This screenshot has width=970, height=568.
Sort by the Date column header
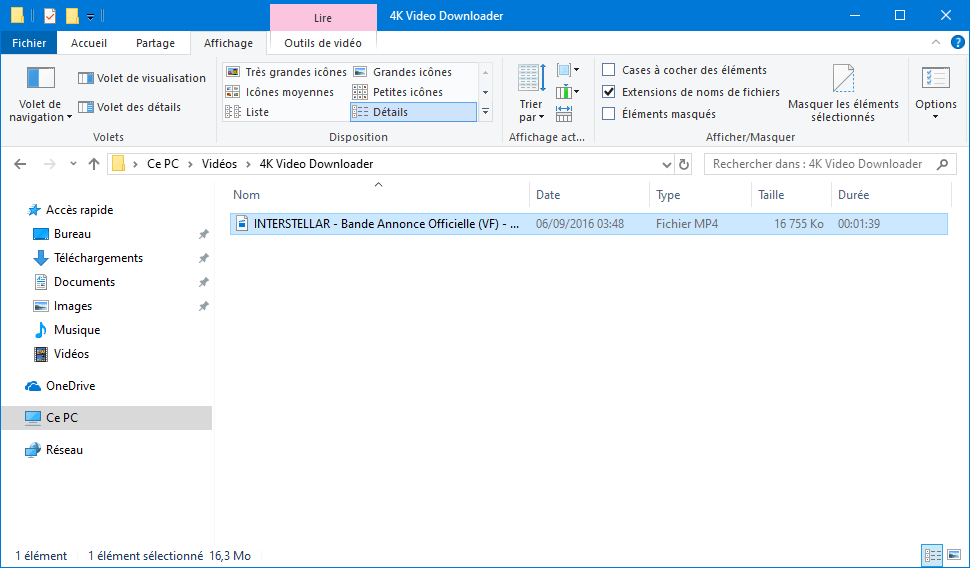pos(590,194)
